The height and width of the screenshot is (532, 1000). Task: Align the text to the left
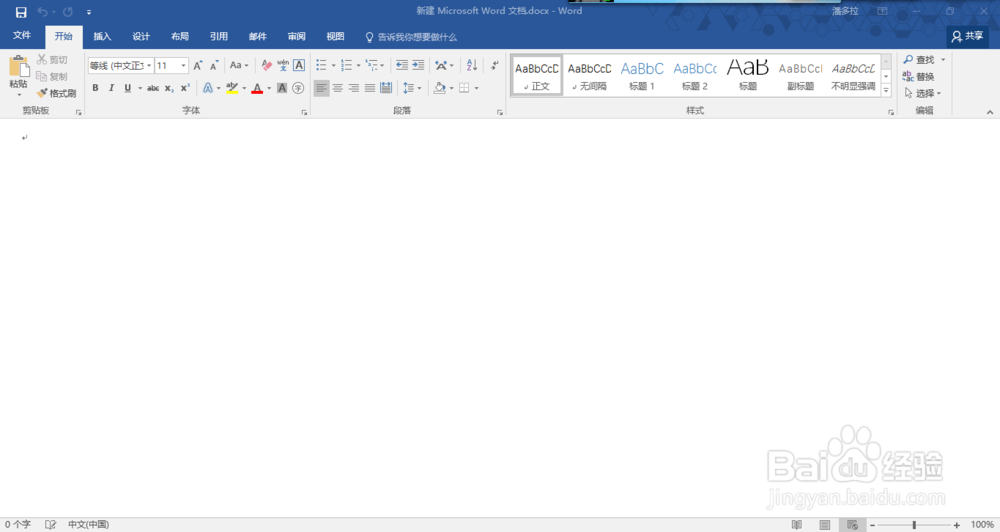coord(321,88)
